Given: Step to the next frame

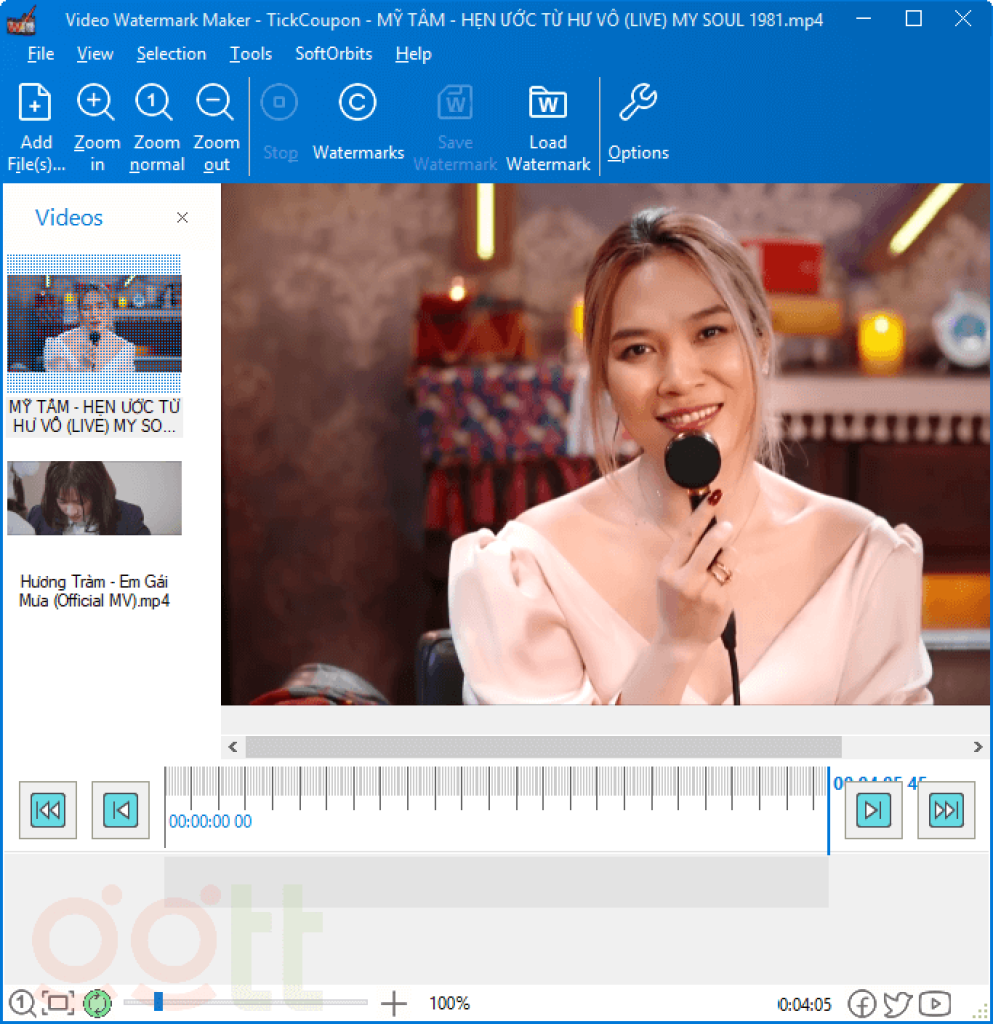Looking at the screenshot, I should tap(873, 810).
